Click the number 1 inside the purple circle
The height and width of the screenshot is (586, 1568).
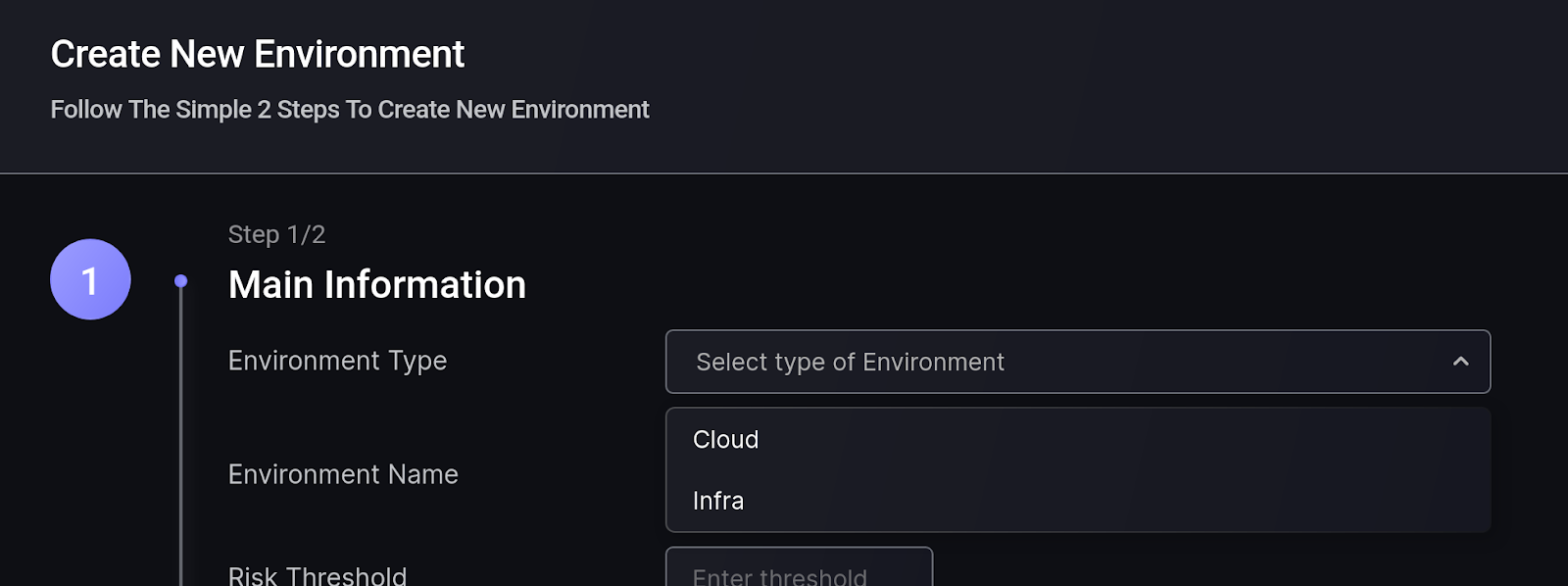pyautogui.click(x=90, y=281)
